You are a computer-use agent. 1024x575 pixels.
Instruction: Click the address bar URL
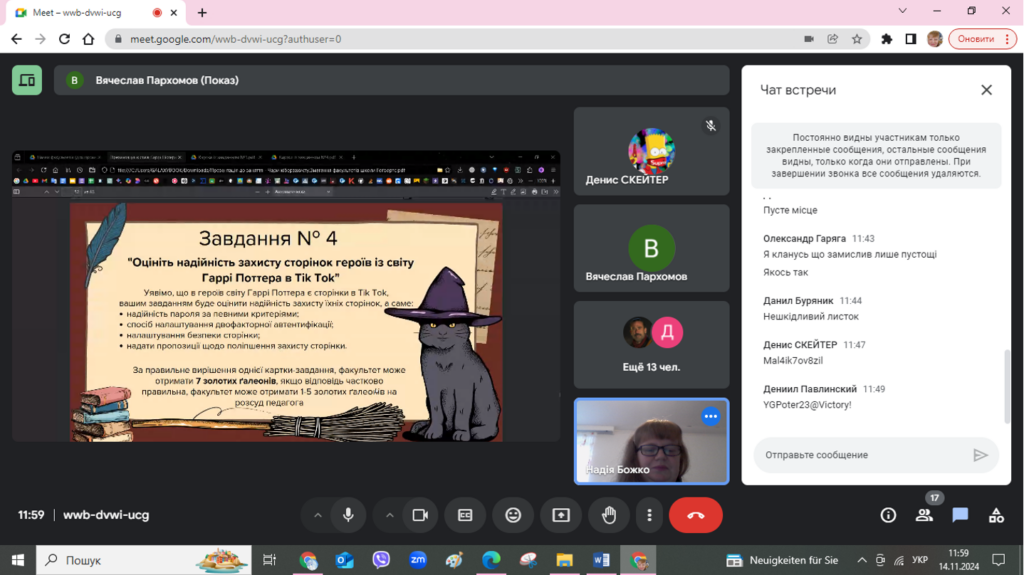235,39
